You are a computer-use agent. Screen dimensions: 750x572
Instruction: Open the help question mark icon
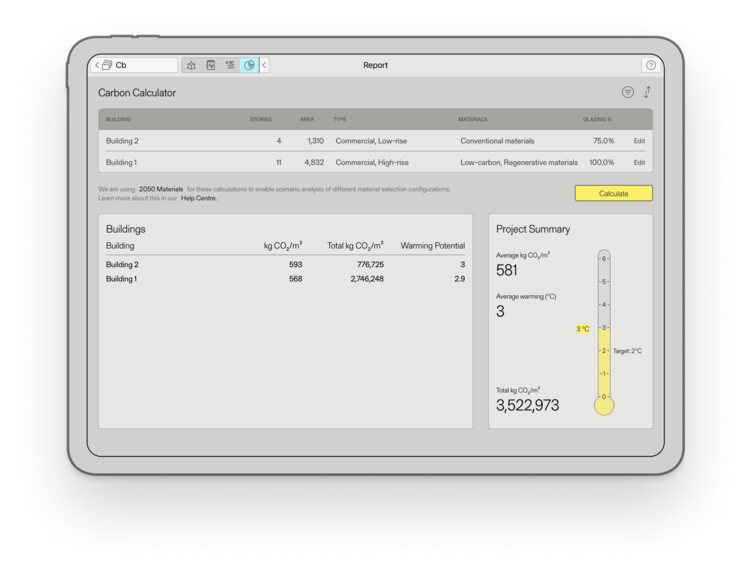pos(651,65)
